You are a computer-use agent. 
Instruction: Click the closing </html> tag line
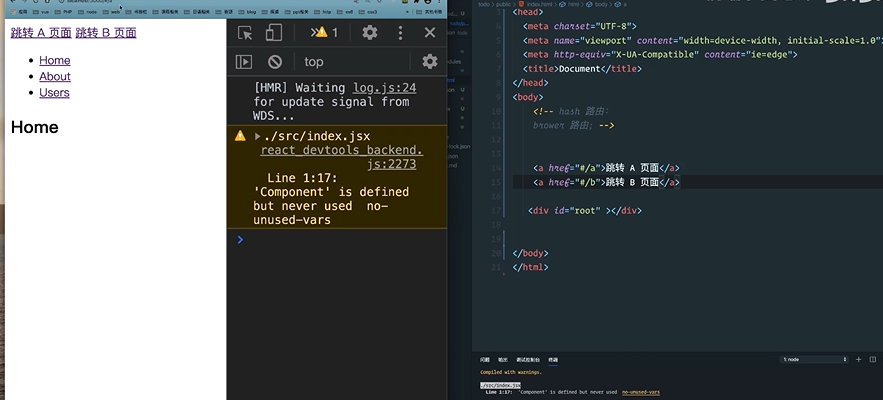pyautogui.click(x=530, y=267)
